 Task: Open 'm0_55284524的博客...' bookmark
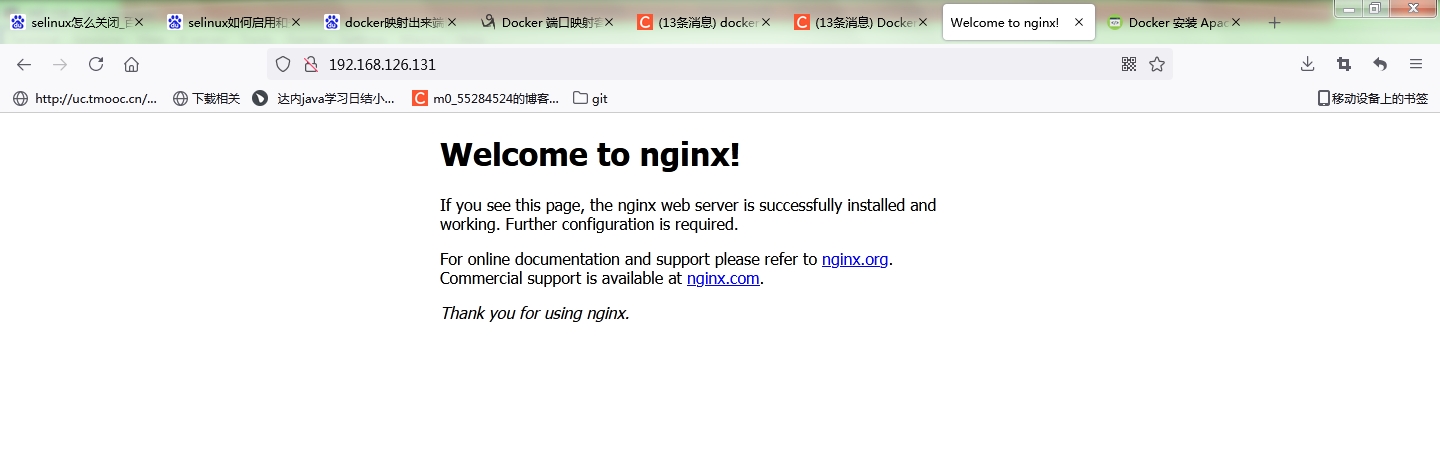click(x=486, y=98)
